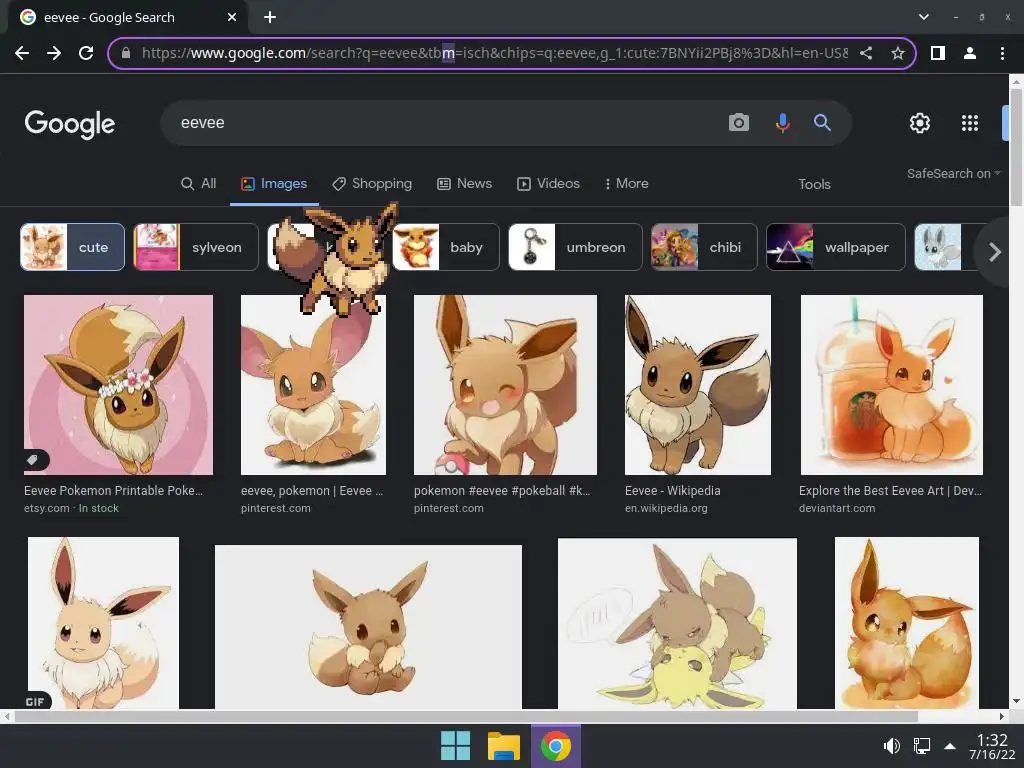Viewport: 1024px width, 768px height.
Task: Open the Eevee GIF thumbnail
Action: [103, 623]
